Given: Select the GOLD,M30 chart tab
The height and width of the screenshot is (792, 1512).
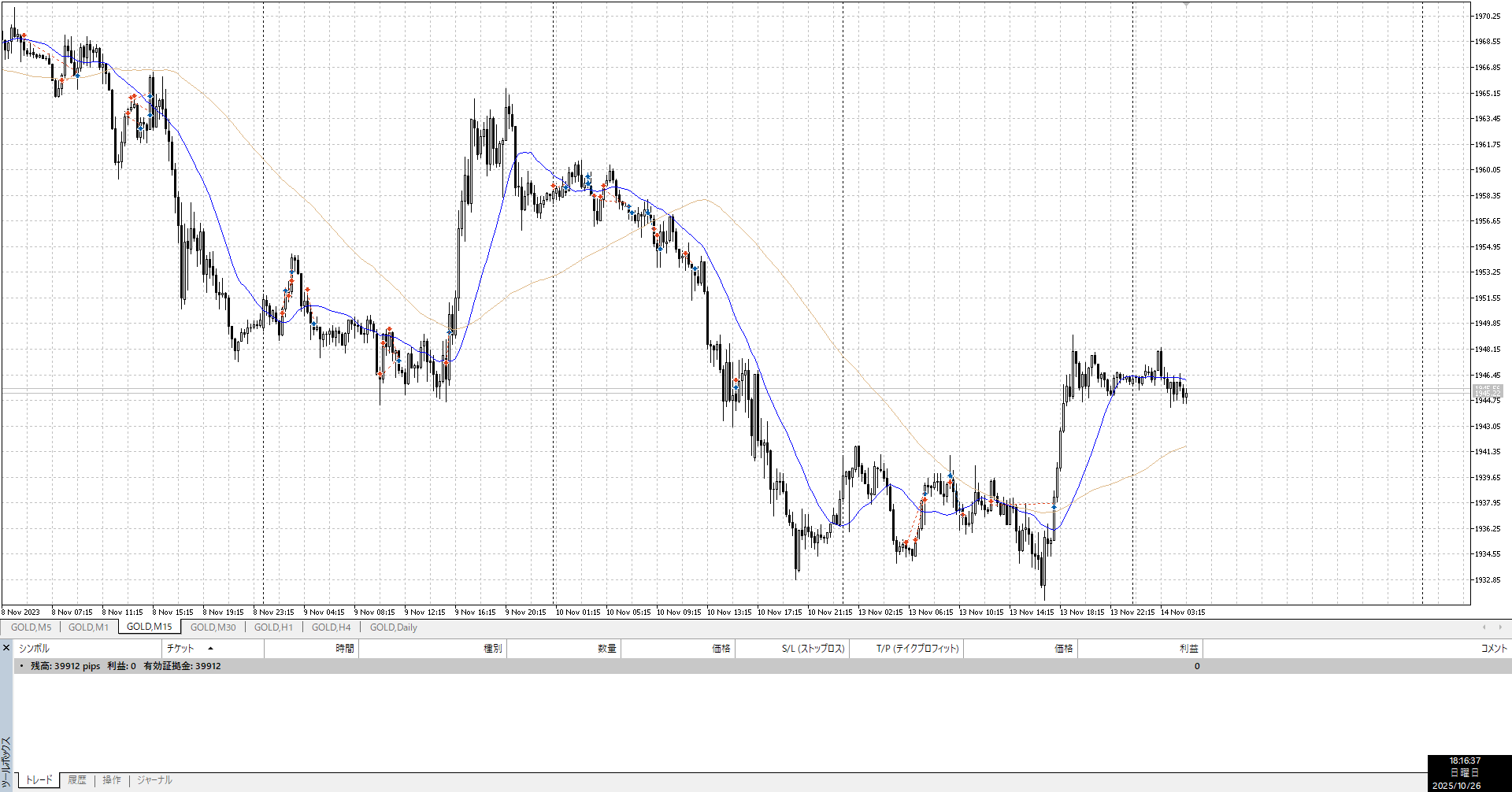Looking at the screenshot, I should 213,627.
